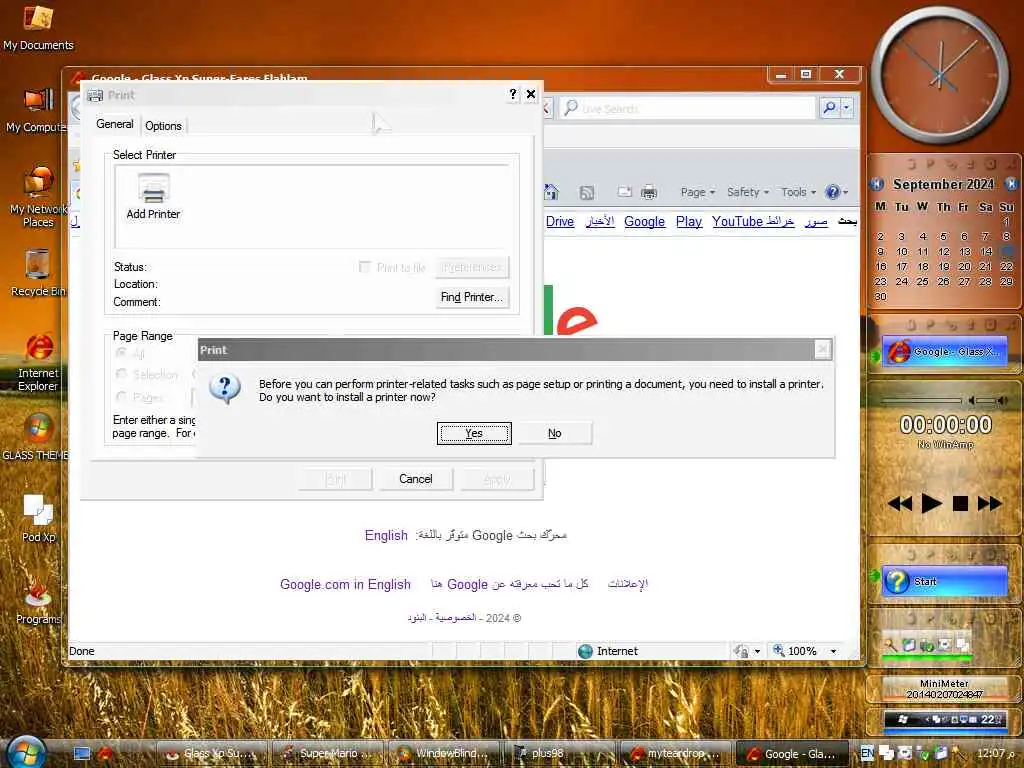Image resolution: width=1024 pixels, height=768 pixels.
Task: Click the language indicator in system tray
Action: pos(867,753)
